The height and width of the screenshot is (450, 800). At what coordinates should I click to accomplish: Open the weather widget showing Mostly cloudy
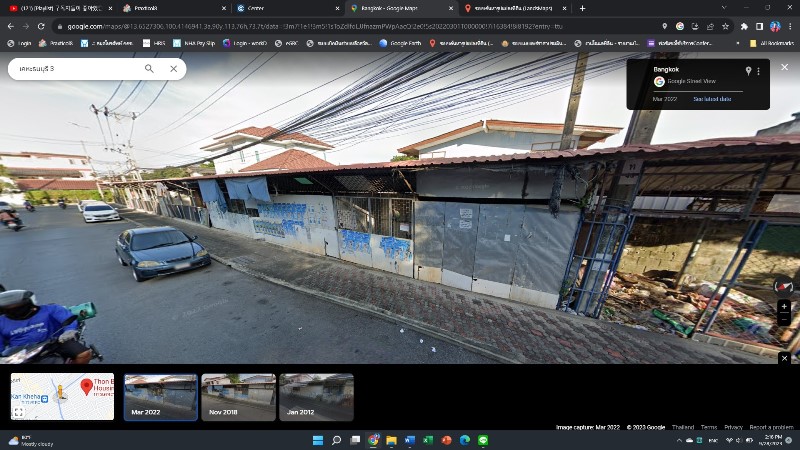click(x=32, y=441)
